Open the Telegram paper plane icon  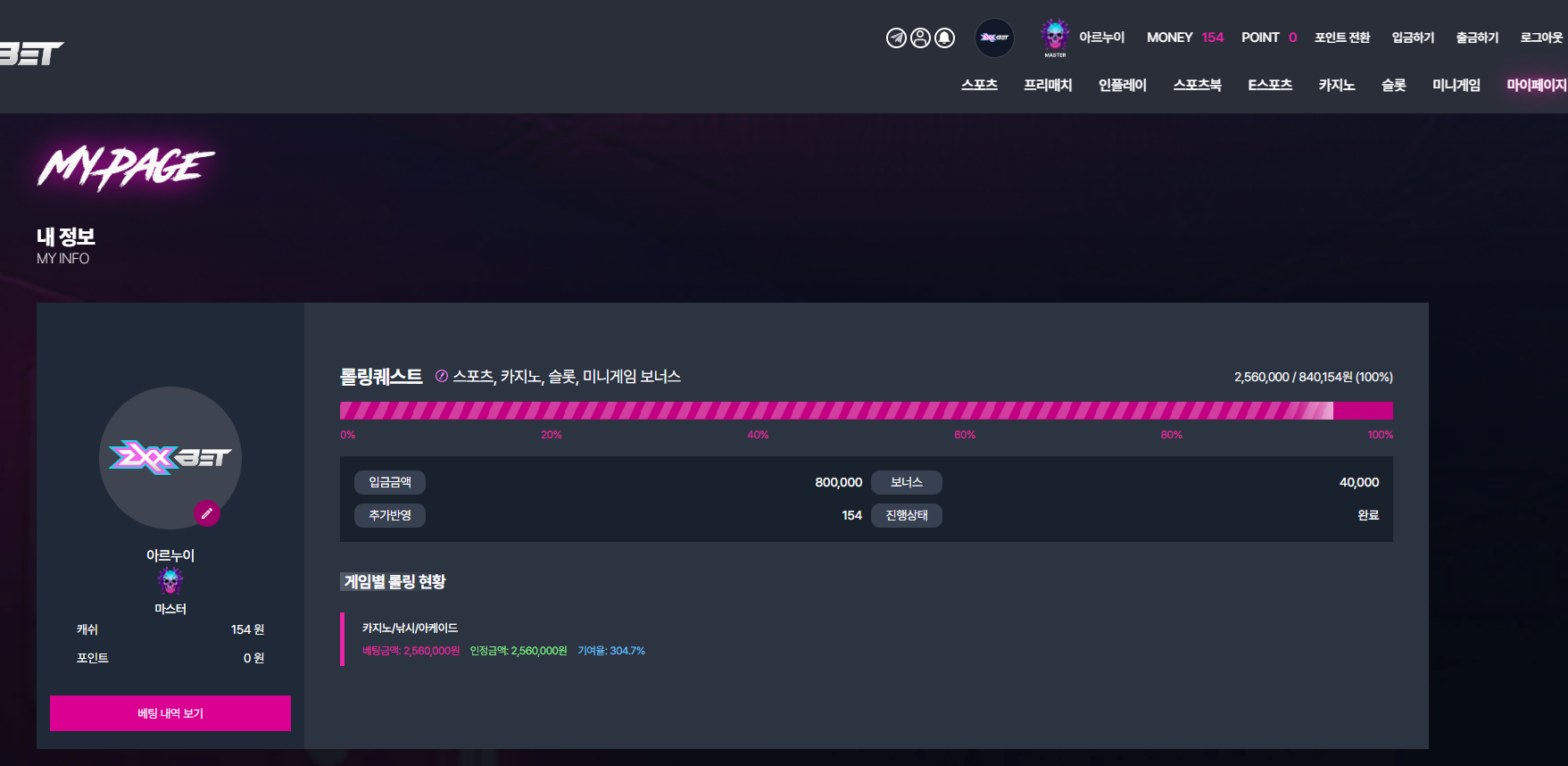(x=896, y=37)
